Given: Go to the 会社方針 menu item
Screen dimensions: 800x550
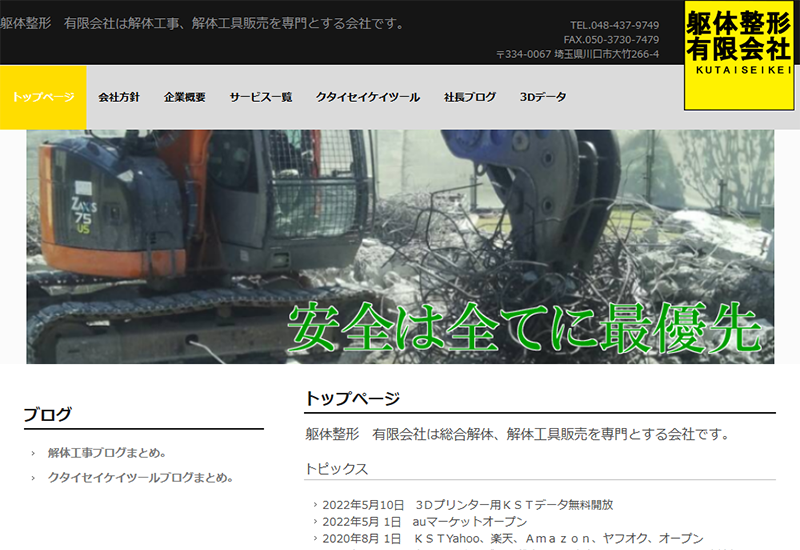Looking at the screenshot, I should click(119, 97).
